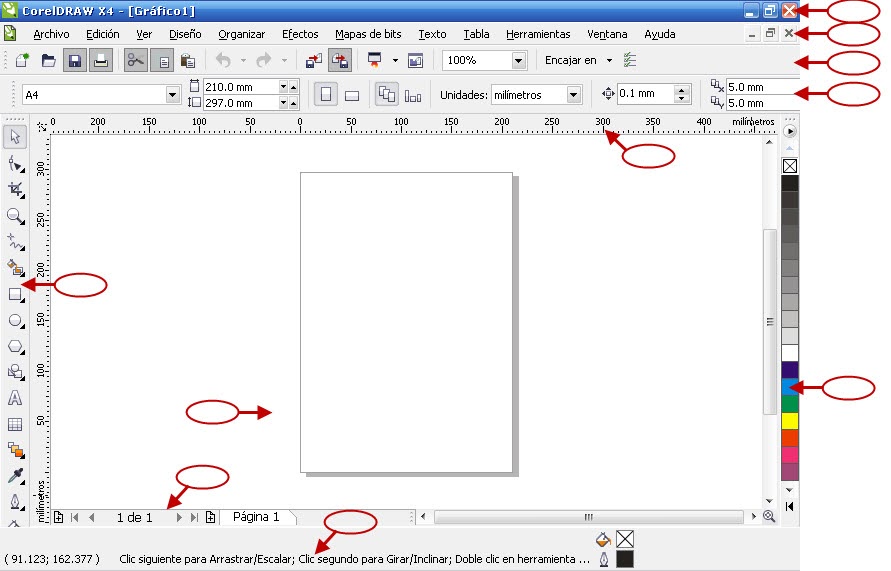Image resolution: width=891 pixels, height=571 pixels.
Task: Set page orientation to landscape
Action: (352, 95)
